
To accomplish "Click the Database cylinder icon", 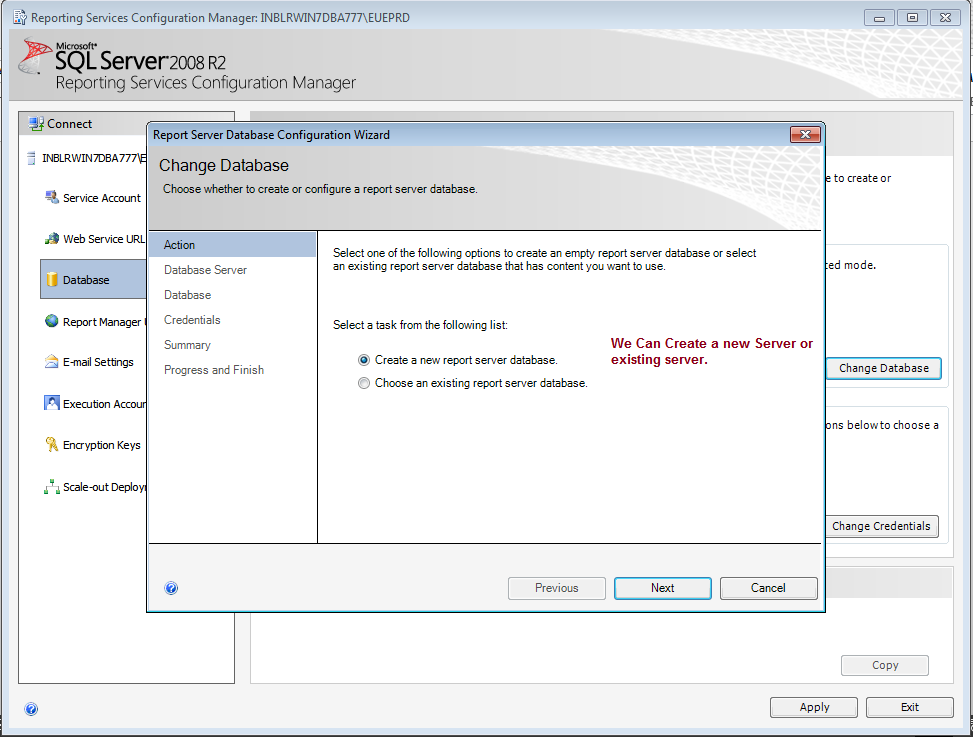I will tap(52, 280).
